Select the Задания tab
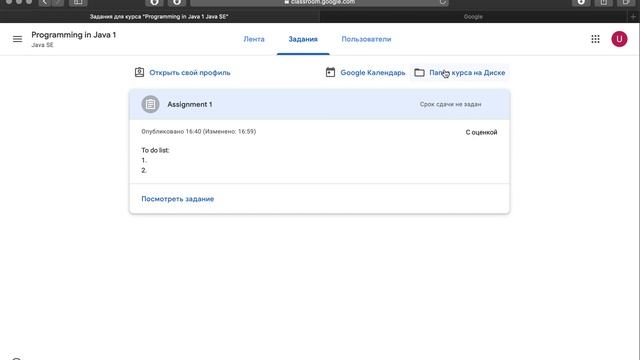 pyautogui.click(x=303, y=39)
